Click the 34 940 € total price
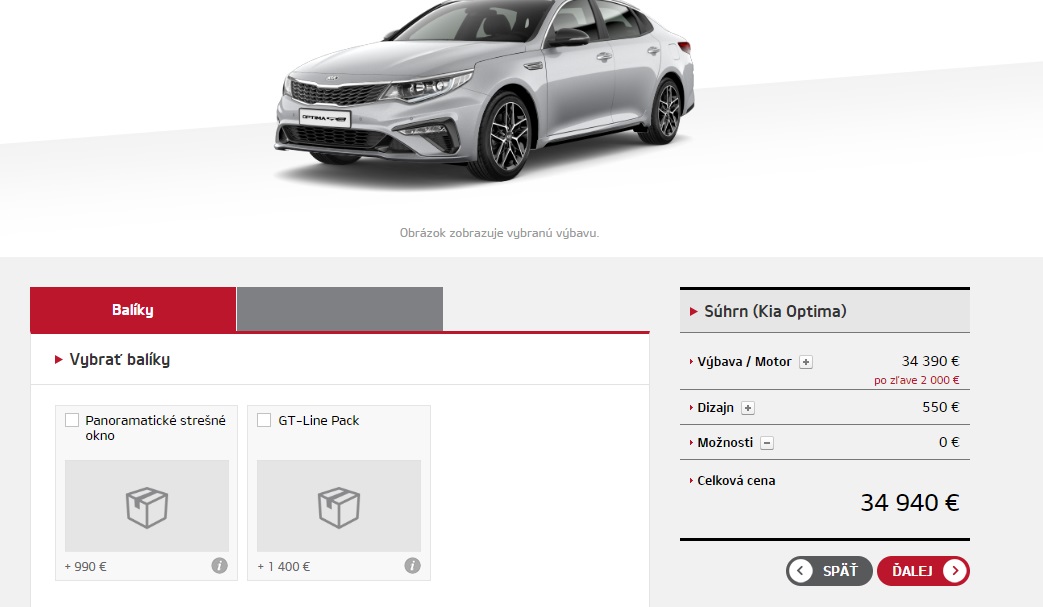 tap(910, 503)
